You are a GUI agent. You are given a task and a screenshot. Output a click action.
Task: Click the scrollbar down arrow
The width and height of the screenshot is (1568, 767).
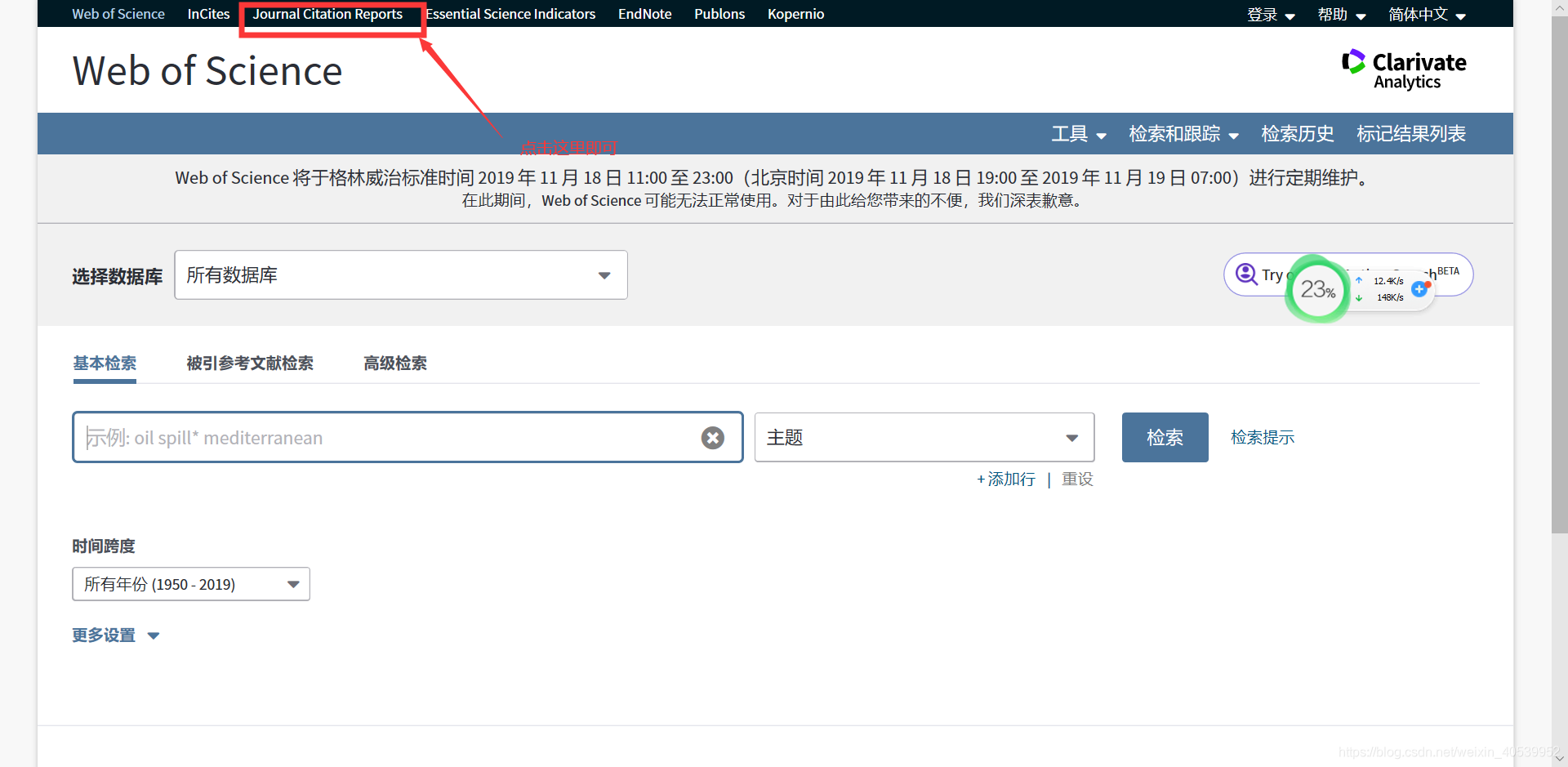point(1559,758)
